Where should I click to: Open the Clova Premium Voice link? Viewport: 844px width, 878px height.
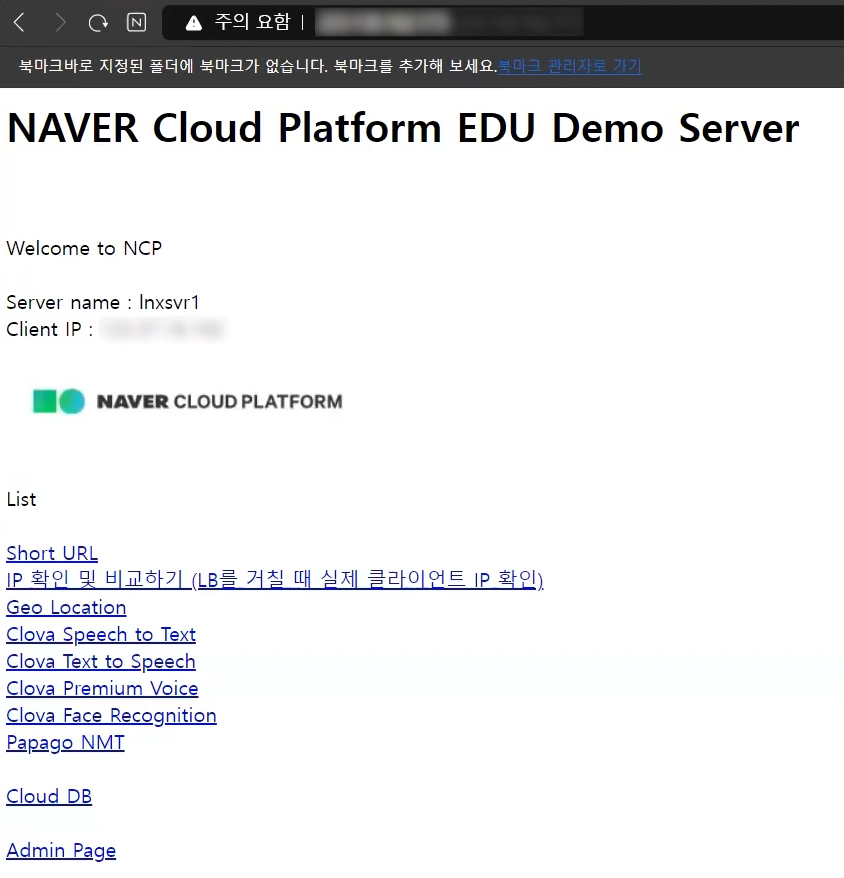tap(102, 688)
